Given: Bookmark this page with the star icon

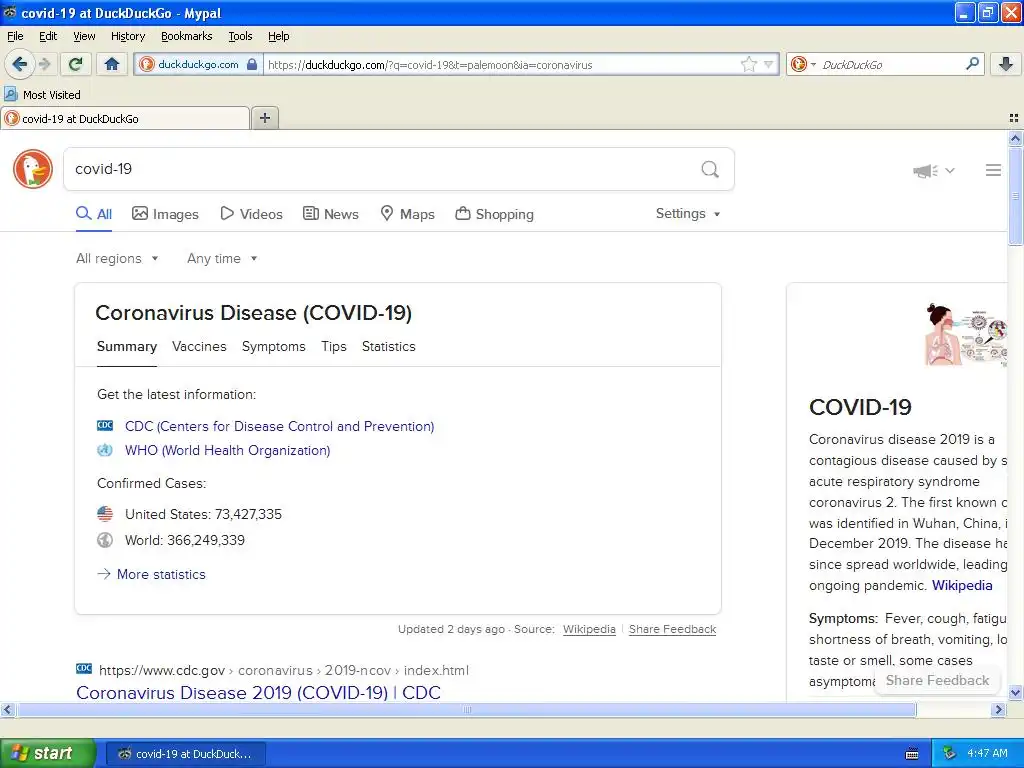Looking at the screenshot, I should tap(748, 64).
